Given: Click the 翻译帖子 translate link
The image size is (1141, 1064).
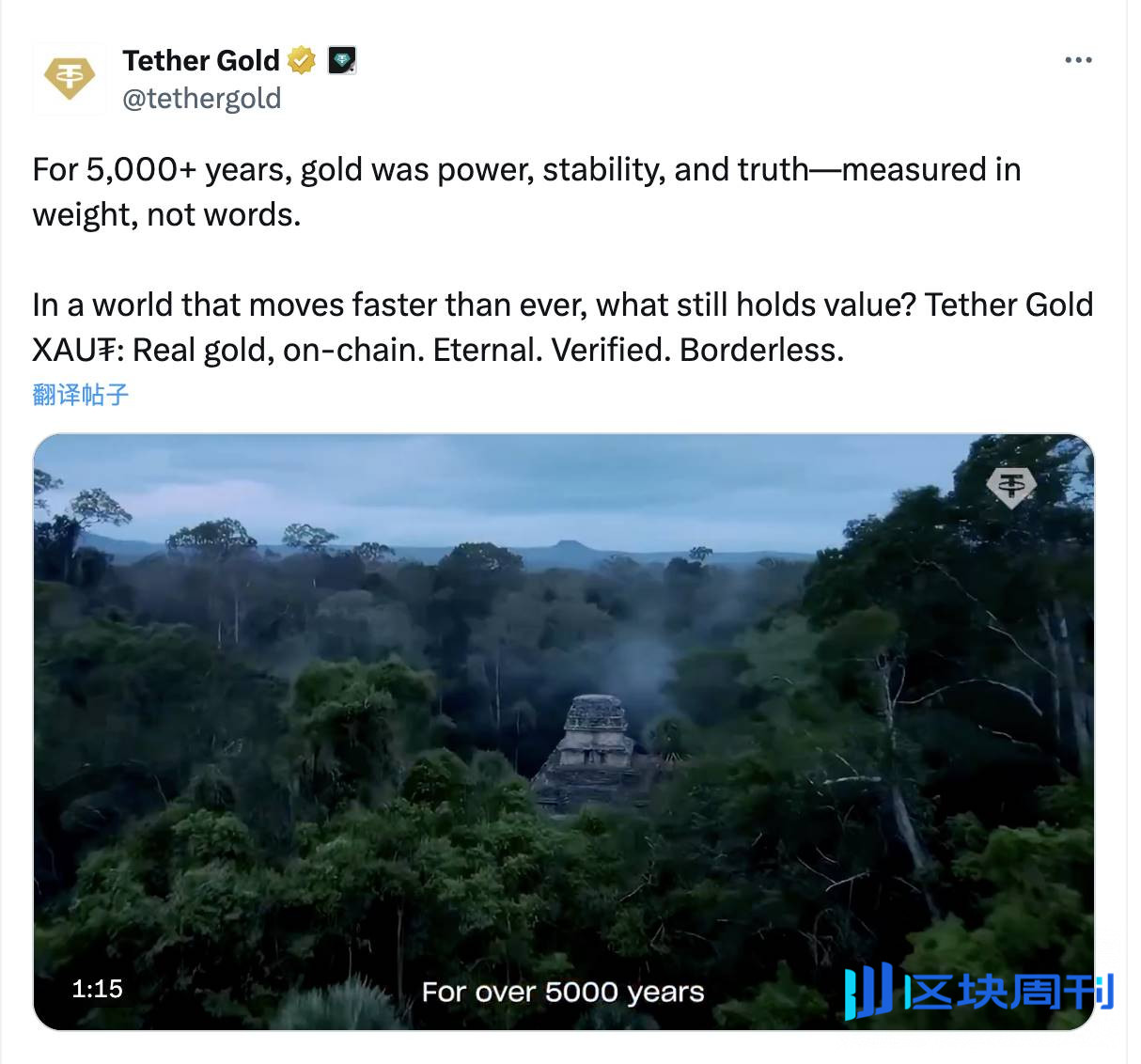Looking at the screenshot, I should click(81, 394).
